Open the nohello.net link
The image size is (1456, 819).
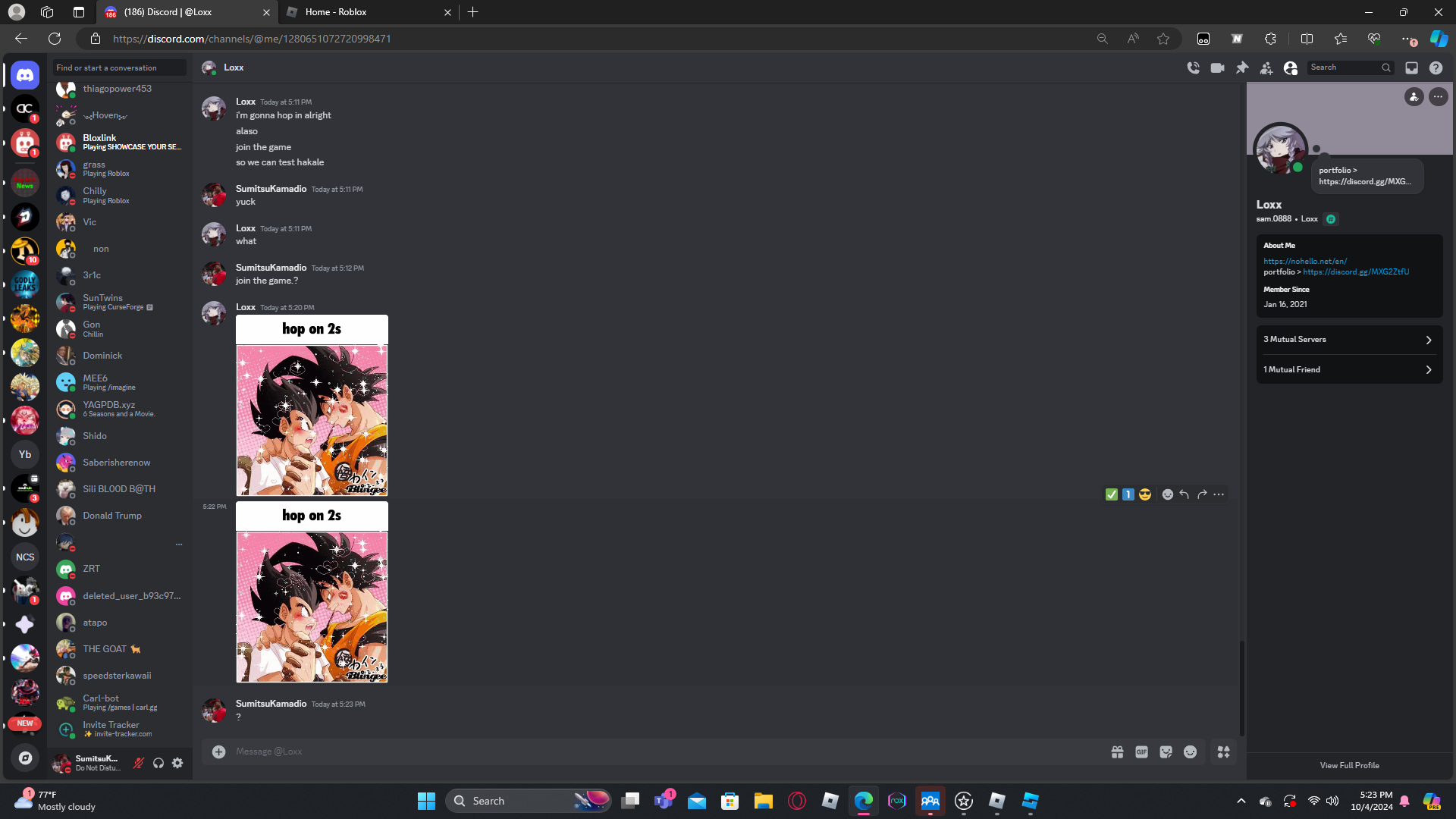[x=1305, y=261]
